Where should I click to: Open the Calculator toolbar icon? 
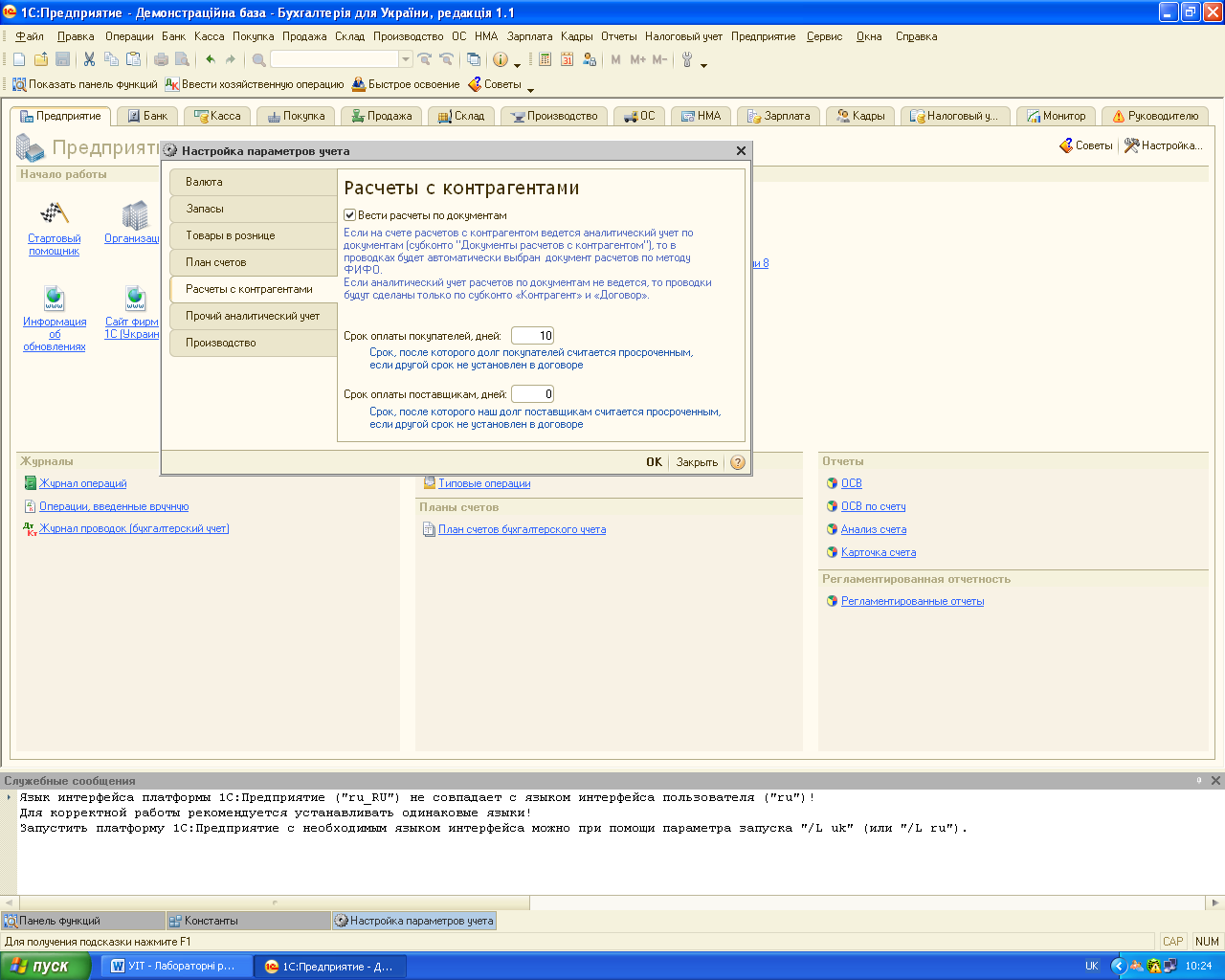(545, 59)
